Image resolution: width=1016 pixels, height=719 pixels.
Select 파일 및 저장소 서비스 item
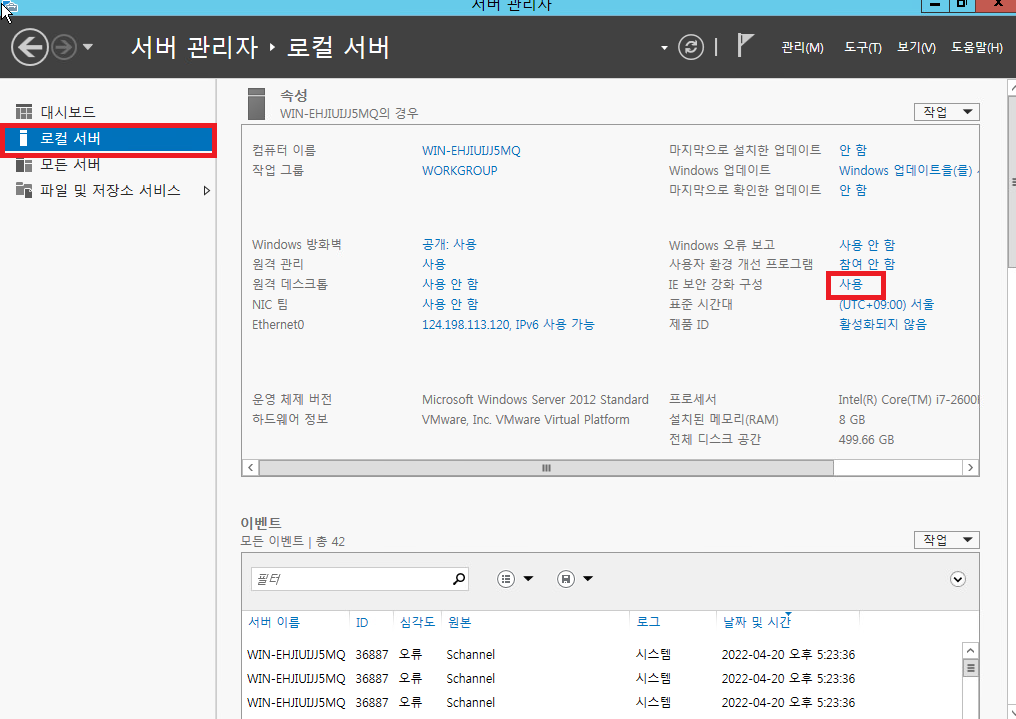108,190
